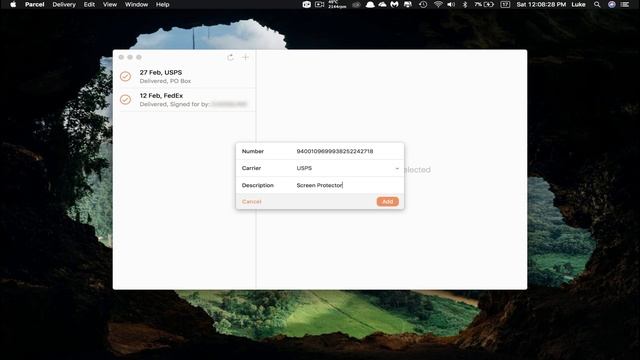This screenshot has height=360, width=640.
Task: Click the 'Delivered, PO Box' status text
Action: pos(165,81)
